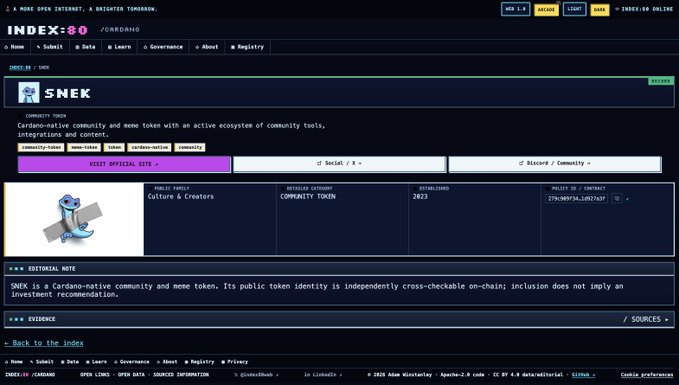Click the SNEK avatar icon beside the title
The image size is (679, 385).
(29, 92)
